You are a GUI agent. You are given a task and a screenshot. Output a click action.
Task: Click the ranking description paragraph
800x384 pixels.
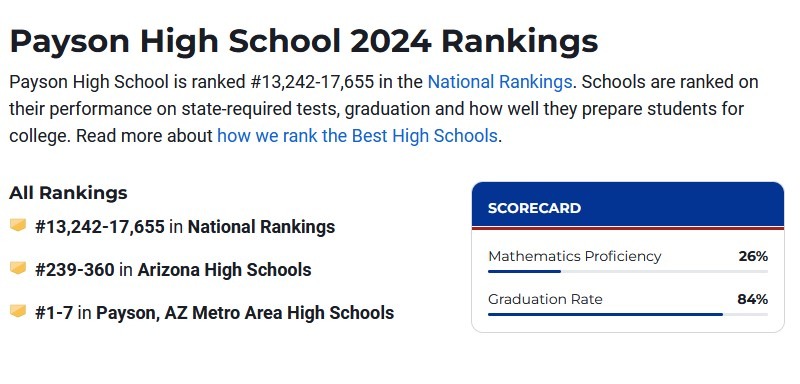[x=384, y=109]
